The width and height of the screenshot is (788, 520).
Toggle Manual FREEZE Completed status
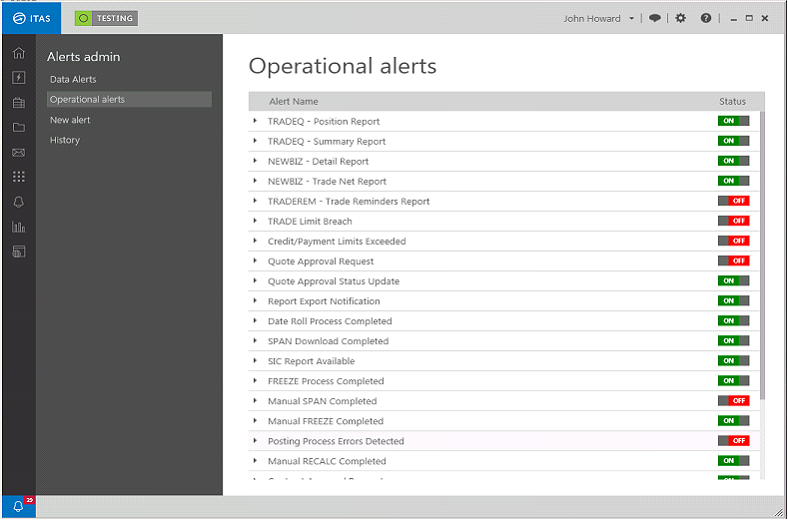pos(733,421)
